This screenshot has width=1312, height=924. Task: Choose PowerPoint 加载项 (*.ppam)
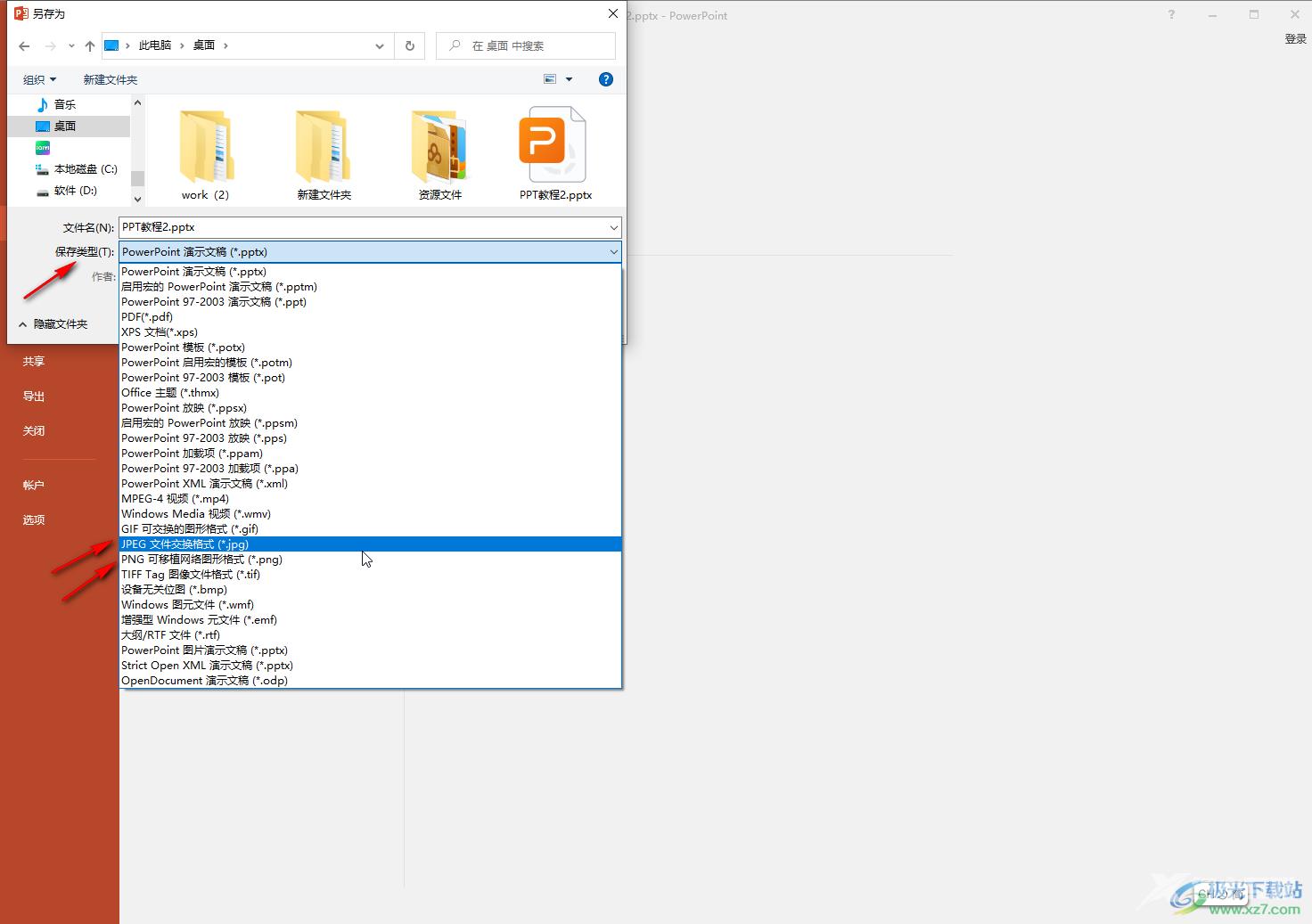coord(371,454)
